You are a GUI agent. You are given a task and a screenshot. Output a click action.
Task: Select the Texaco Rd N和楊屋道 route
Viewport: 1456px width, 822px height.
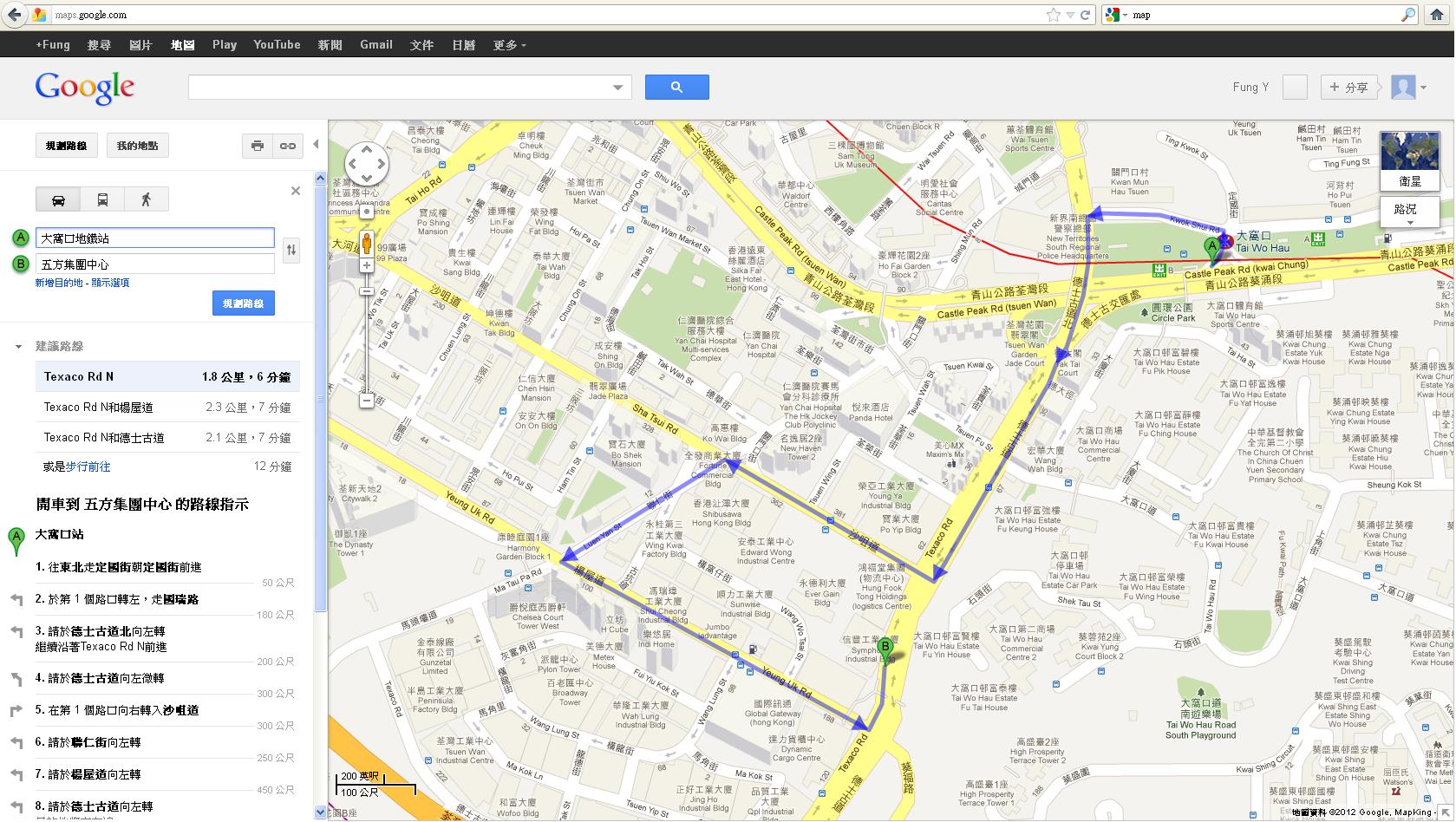[x=167, y=408]
